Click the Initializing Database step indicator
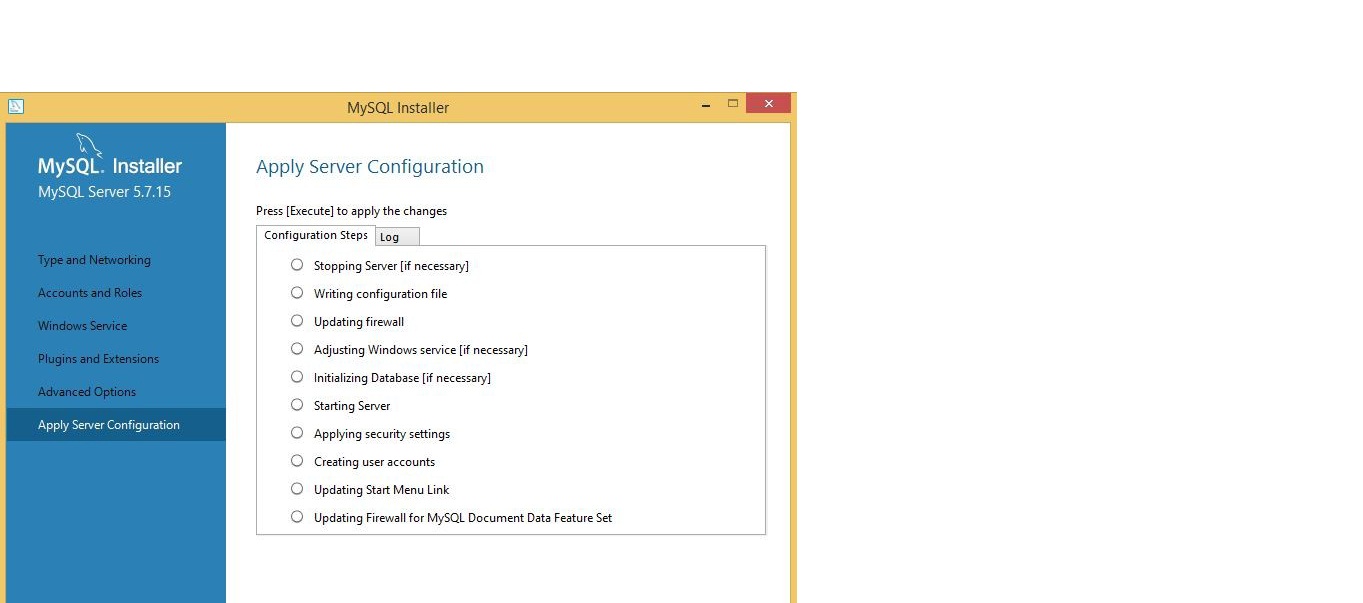The height and width of the screenshot is (603, 1363). tap(297, 377)
